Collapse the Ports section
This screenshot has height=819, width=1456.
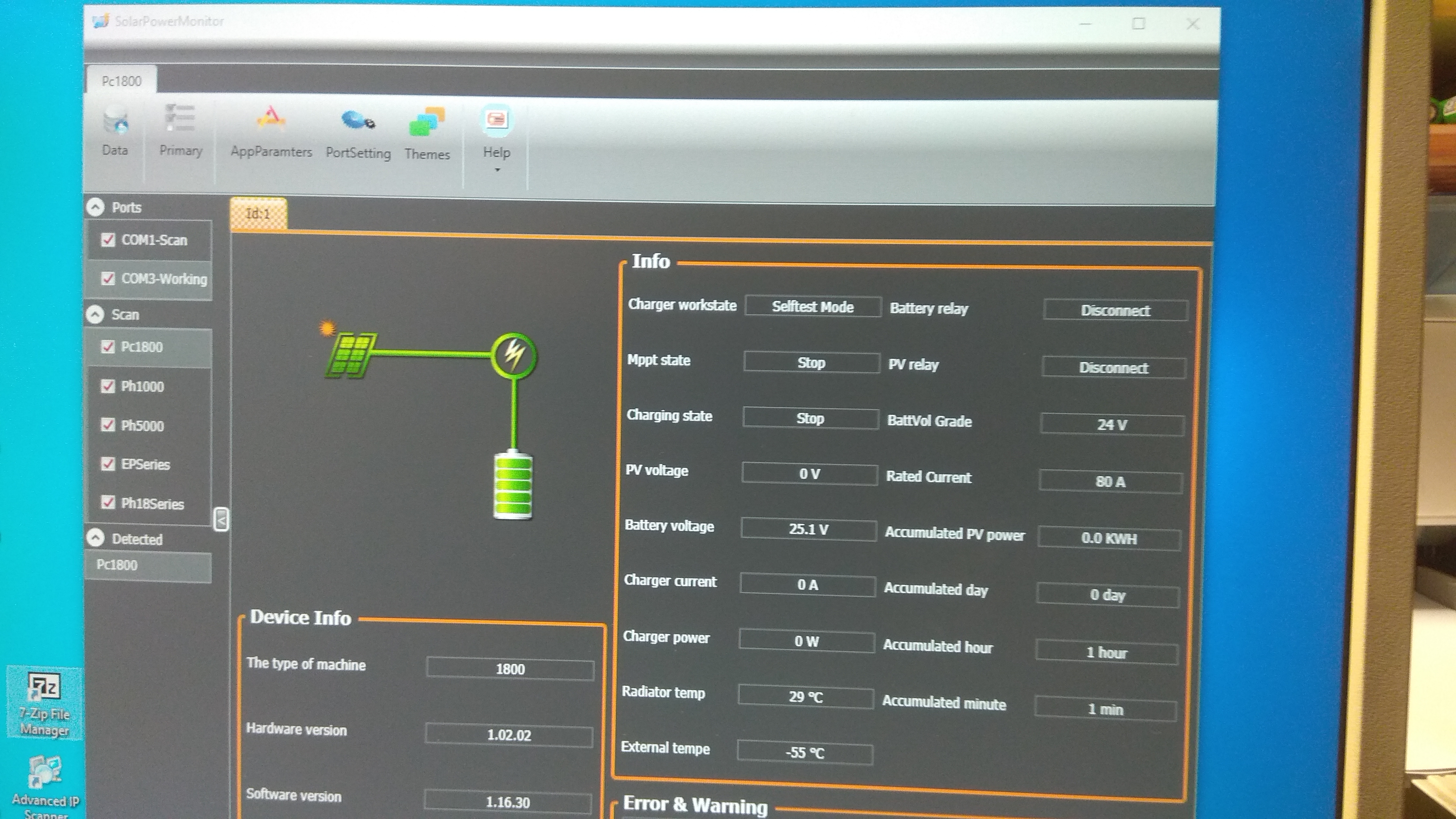[x=96, y=207]
